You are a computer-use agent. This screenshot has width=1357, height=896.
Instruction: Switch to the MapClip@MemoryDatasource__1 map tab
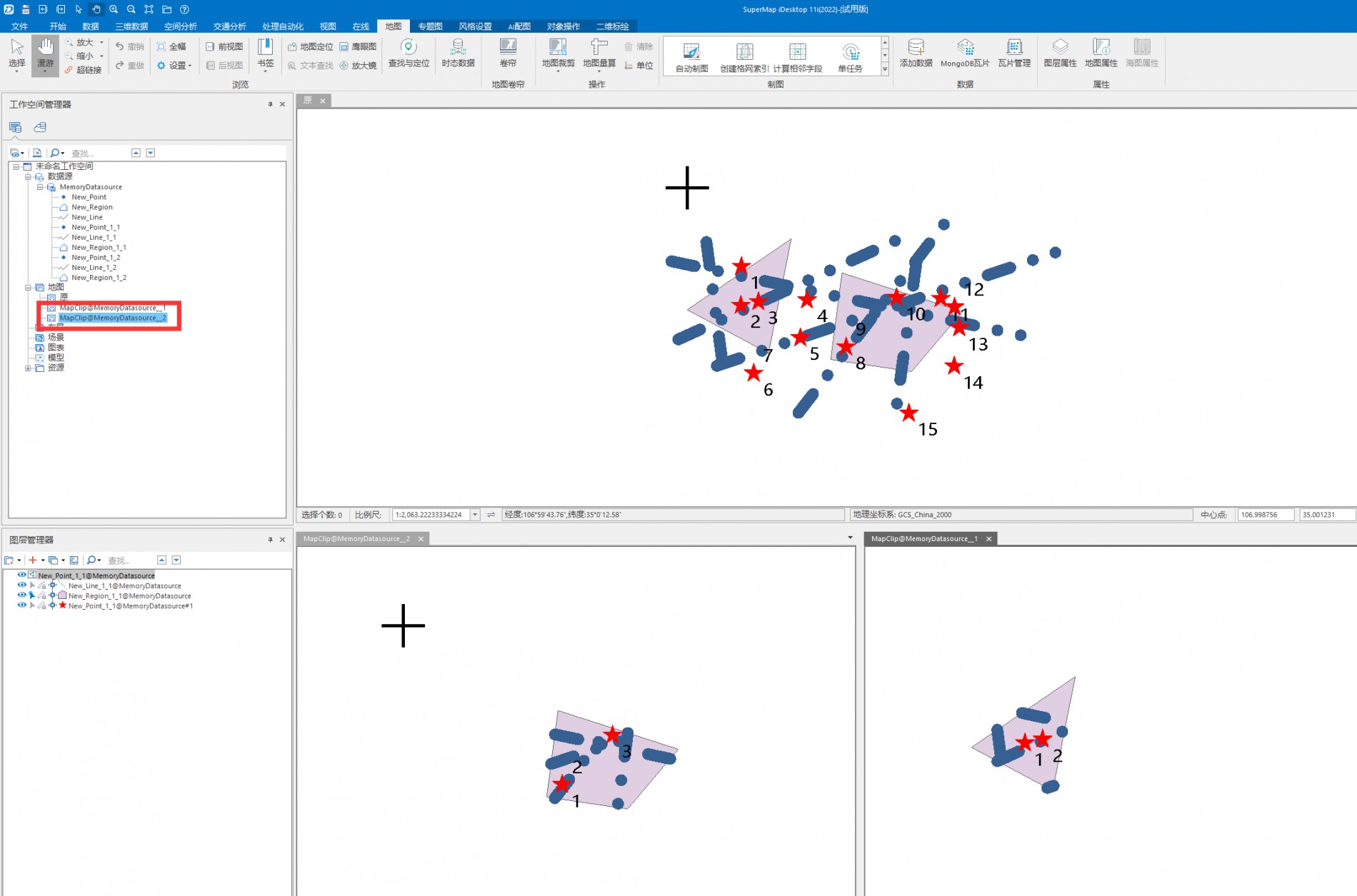[923, 539]
